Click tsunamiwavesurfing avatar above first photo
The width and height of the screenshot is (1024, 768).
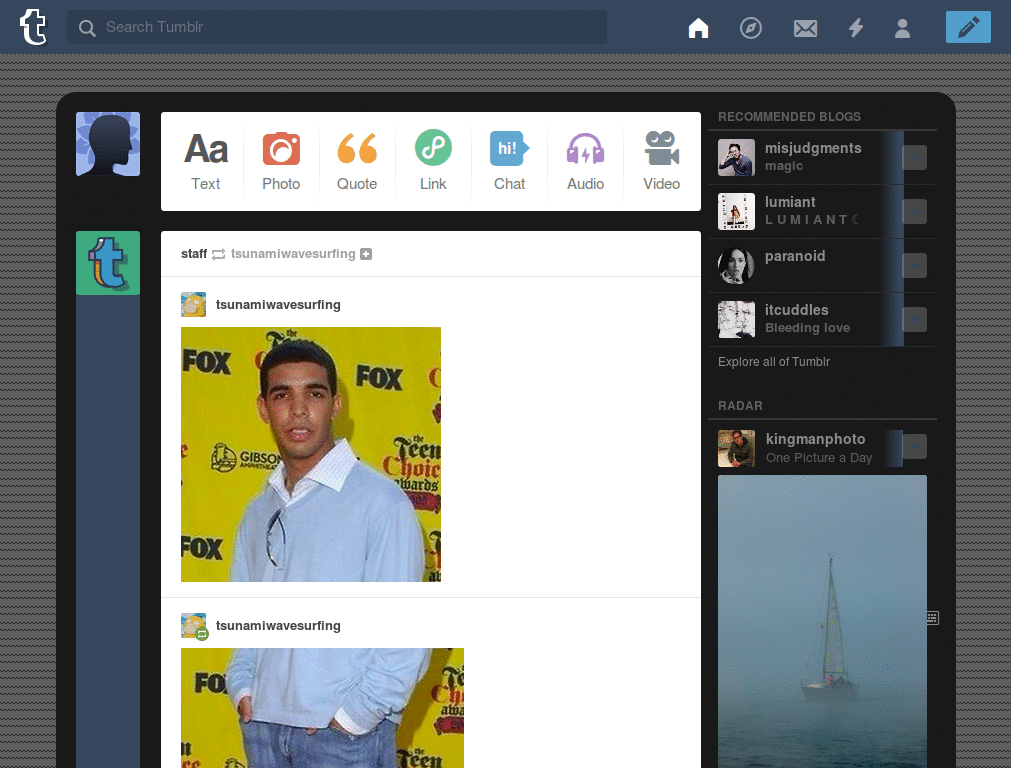point(193,304)
